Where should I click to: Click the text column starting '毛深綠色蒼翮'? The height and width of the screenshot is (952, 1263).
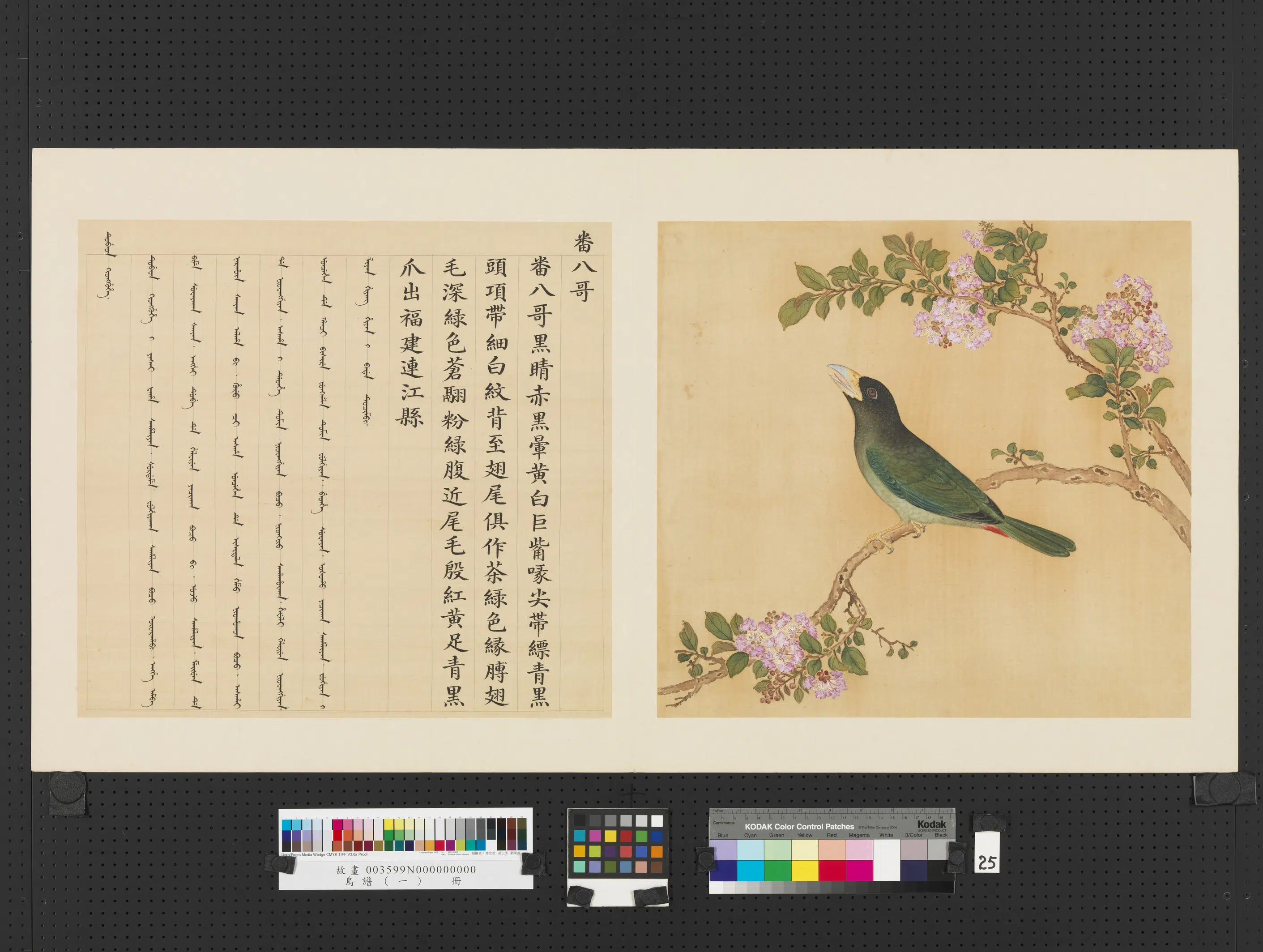pos(454,482)
